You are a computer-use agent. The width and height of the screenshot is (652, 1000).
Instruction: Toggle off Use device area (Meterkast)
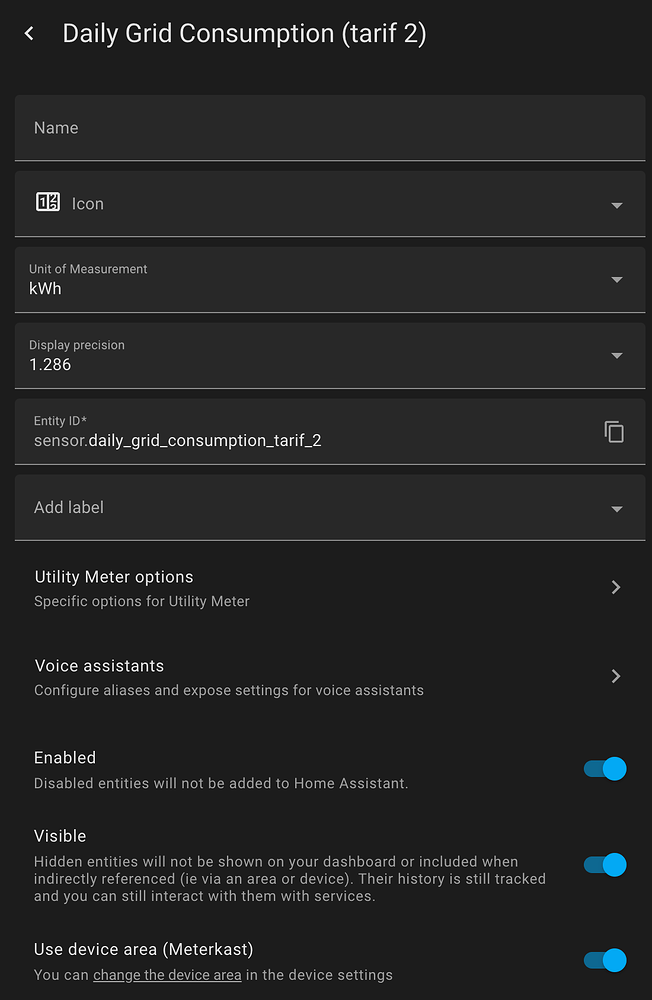coord(605,960)
